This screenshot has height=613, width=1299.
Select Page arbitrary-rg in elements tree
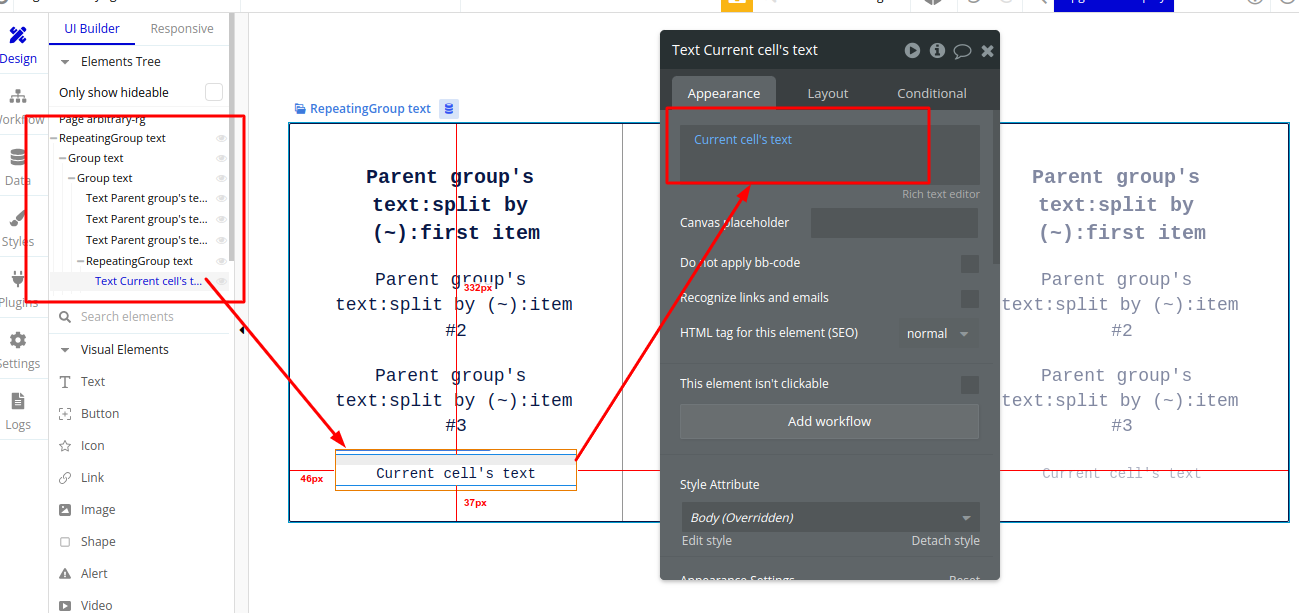click(x=102, y=119)
